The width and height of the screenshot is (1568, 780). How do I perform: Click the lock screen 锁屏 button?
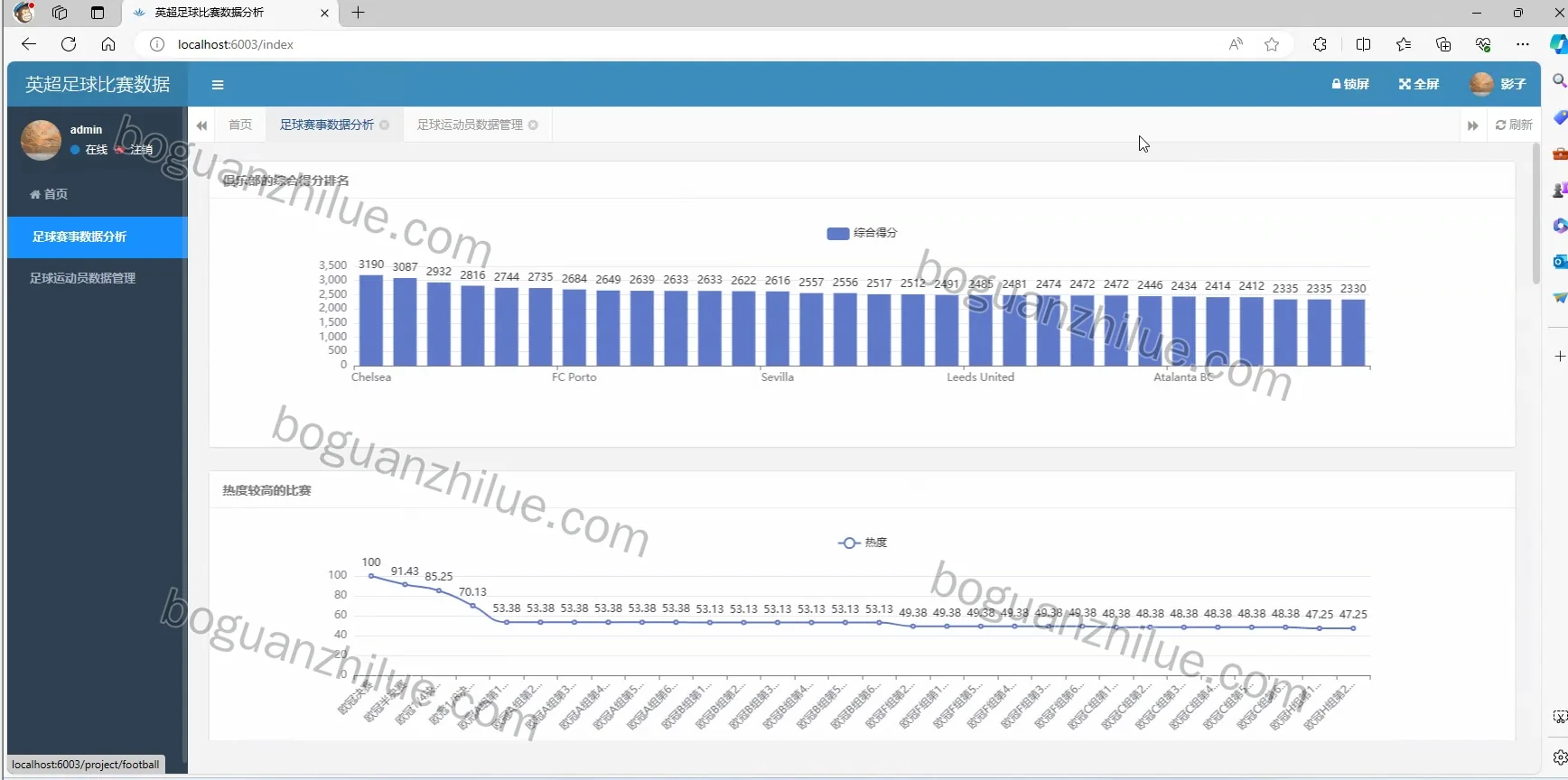1350,84
